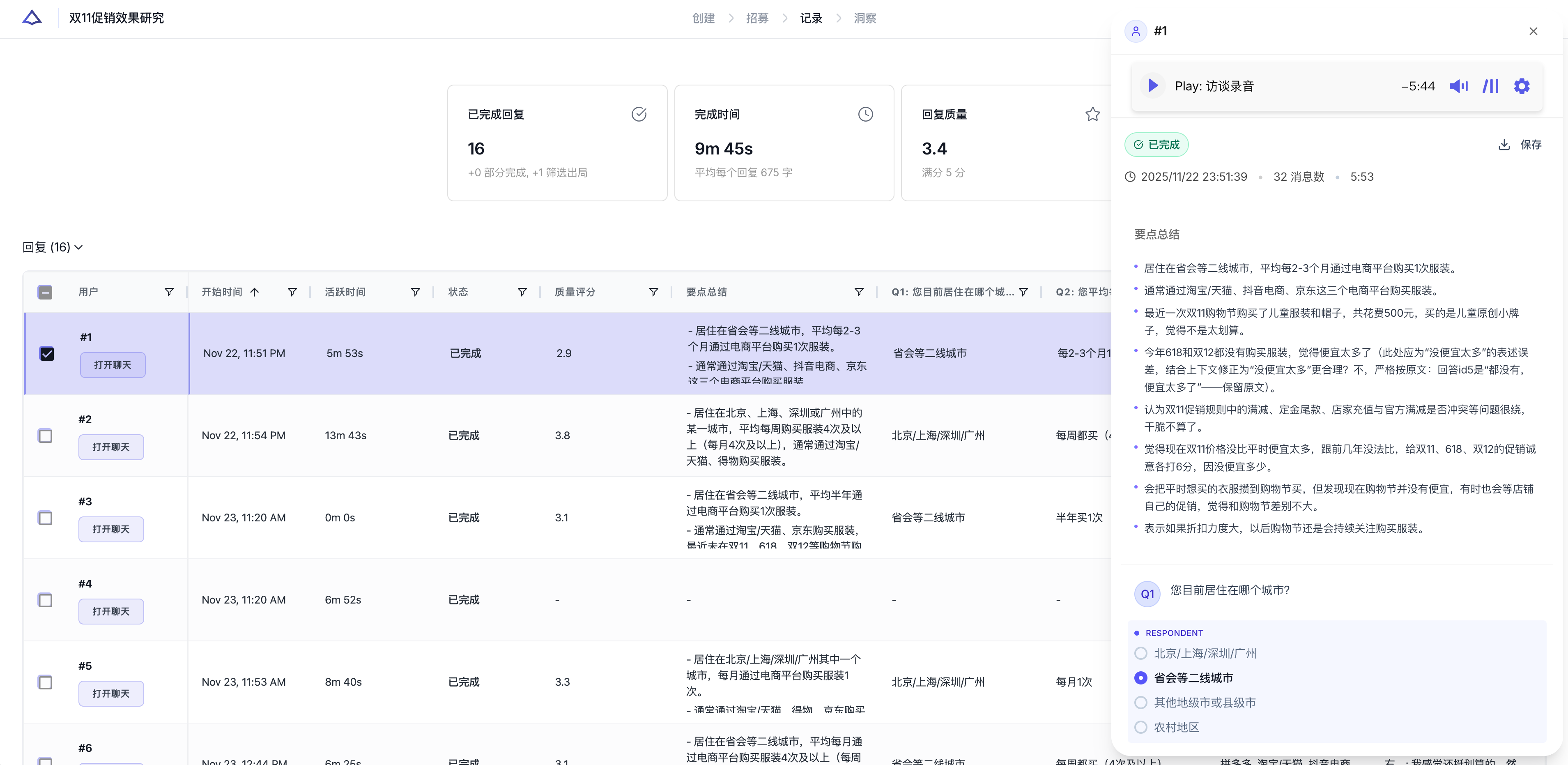Uncheck the checkbox for respondent #1
This screenshot has height=765, width=1568.
tap(47, 353)
